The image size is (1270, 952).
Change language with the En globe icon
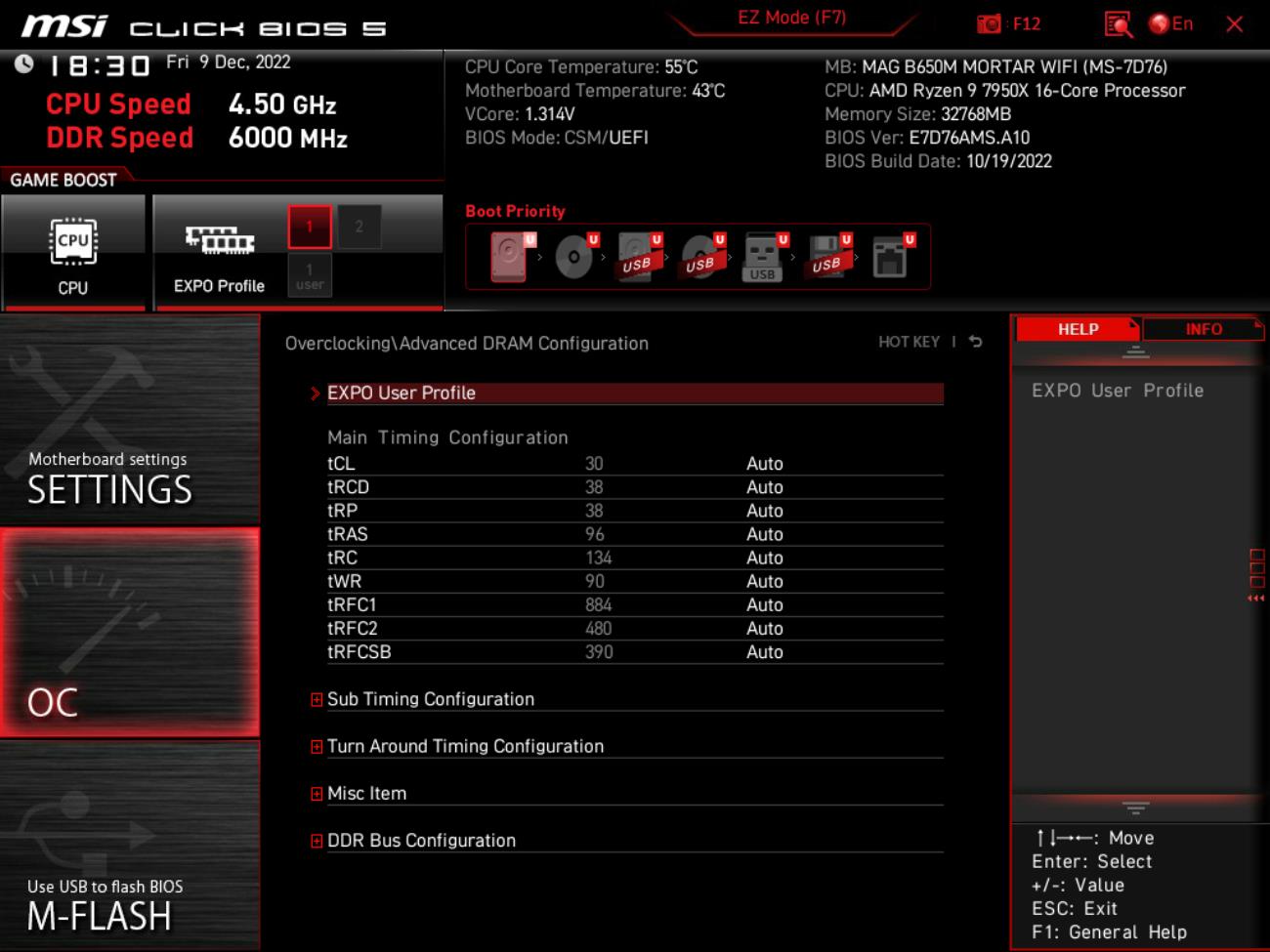1171,24
